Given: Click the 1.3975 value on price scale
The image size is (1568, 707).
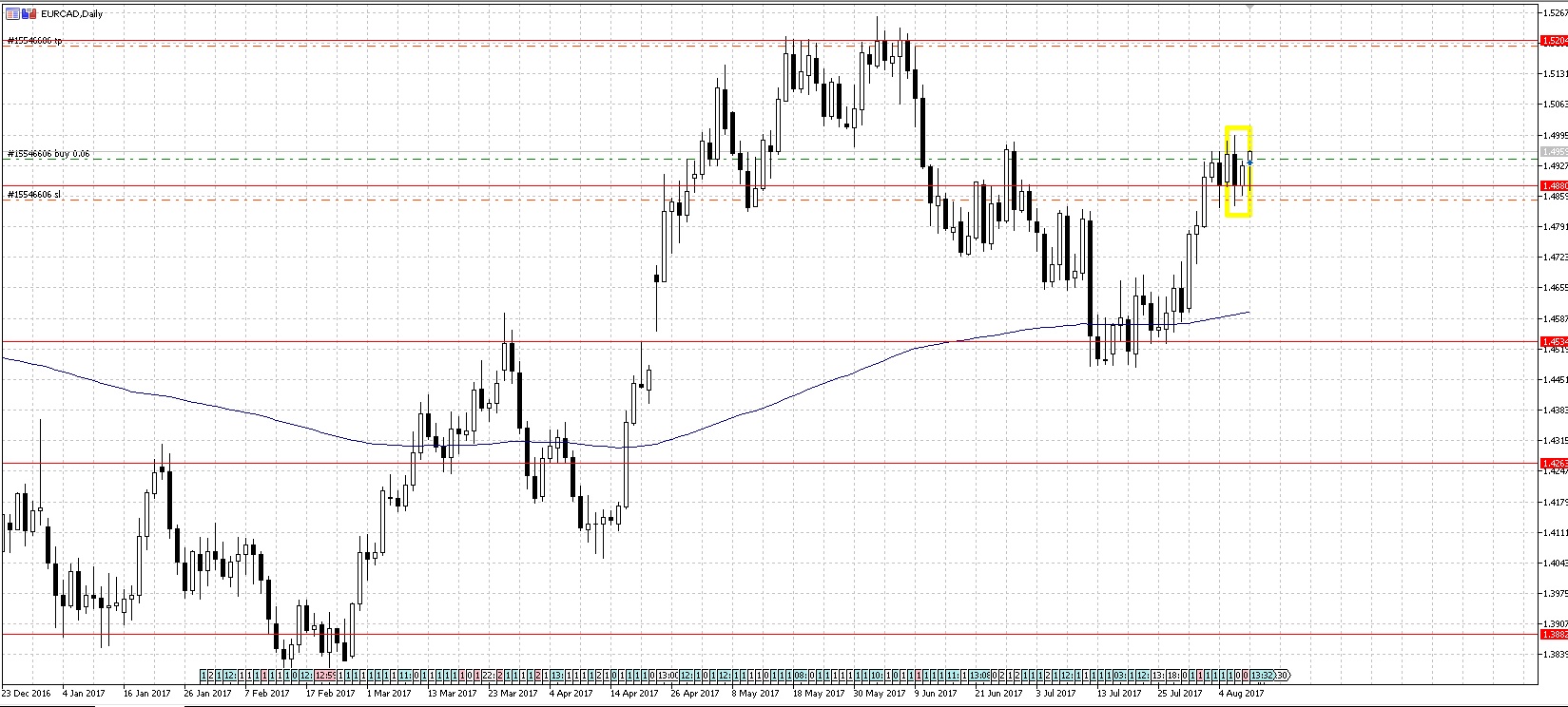Looking at the screenshot, I should coord(1556,593).
